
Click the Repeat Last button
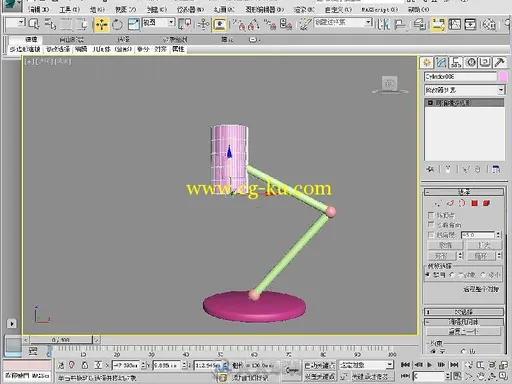pyautogui.click(x=463, y=332)
